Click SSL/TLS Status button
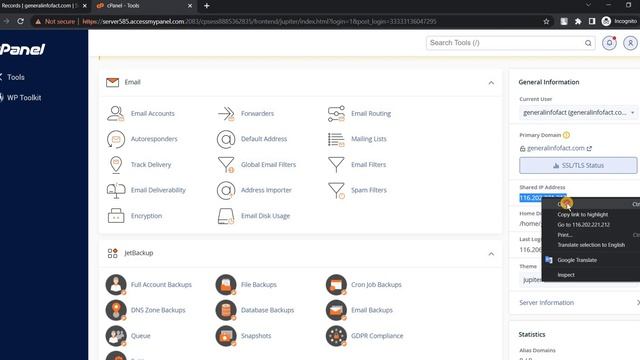 tap(578, 165)
